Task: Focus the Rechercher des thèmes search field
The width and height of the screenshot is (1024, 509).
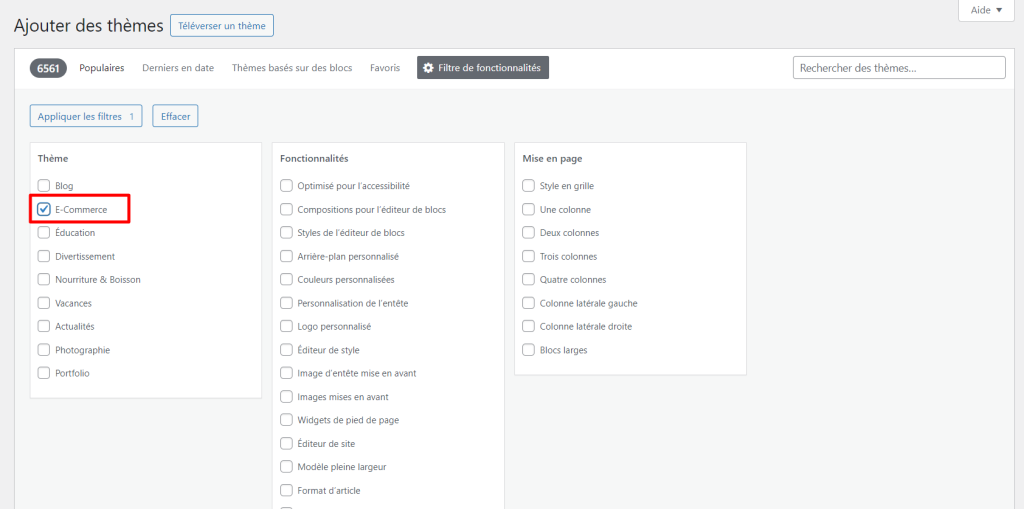Action: click(x=898, y=68)
